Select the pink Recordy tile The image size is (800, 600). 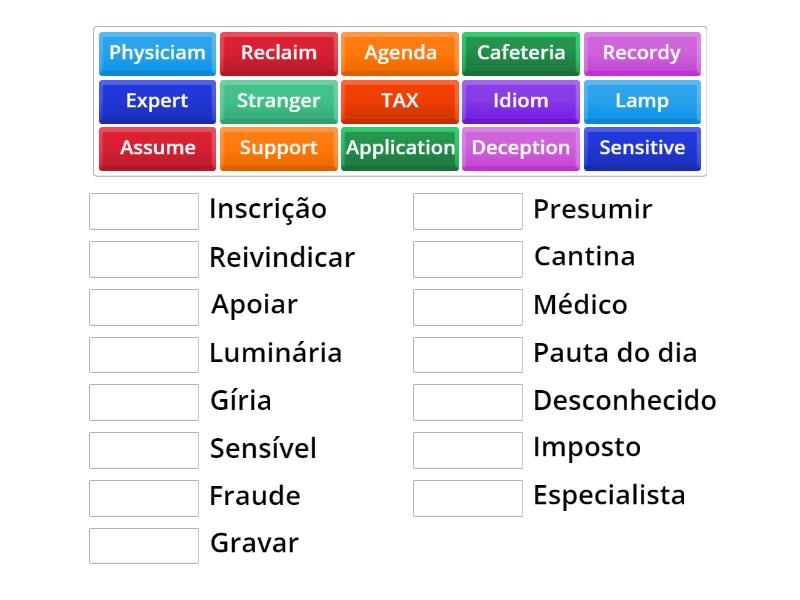(x=642, y=53)
